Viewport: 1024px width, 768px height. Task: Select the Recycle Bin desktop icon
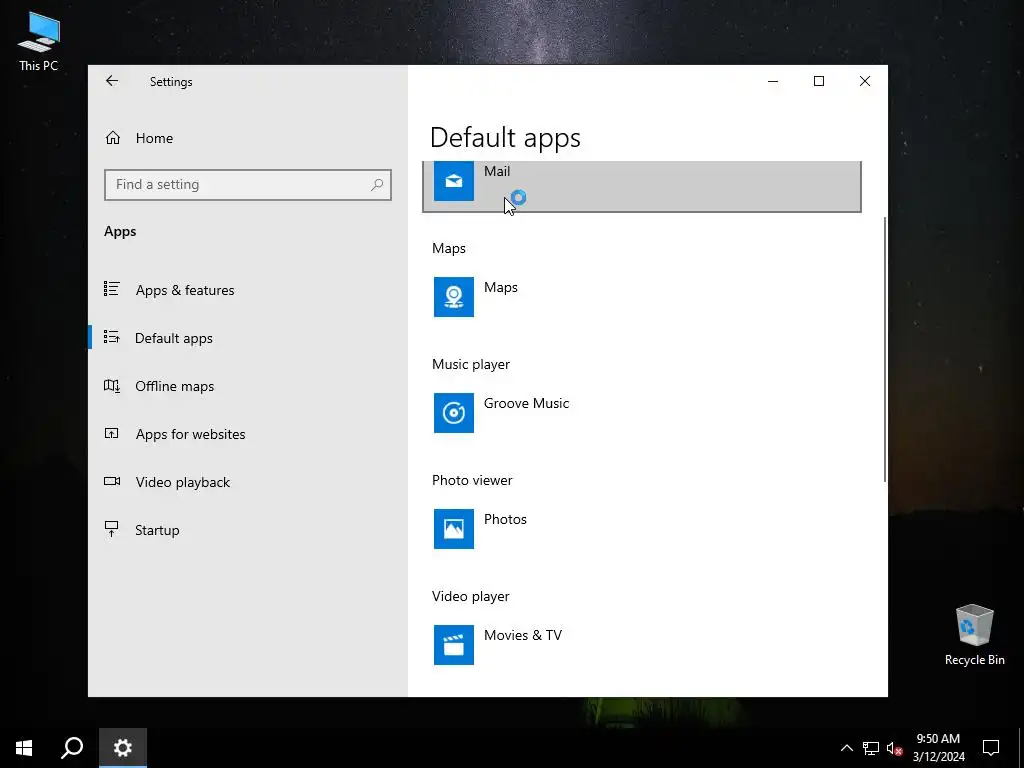(x=974, y=634)
